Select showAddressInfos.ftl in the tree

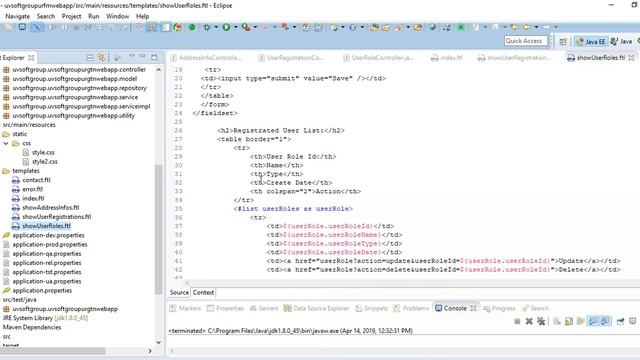51,208
